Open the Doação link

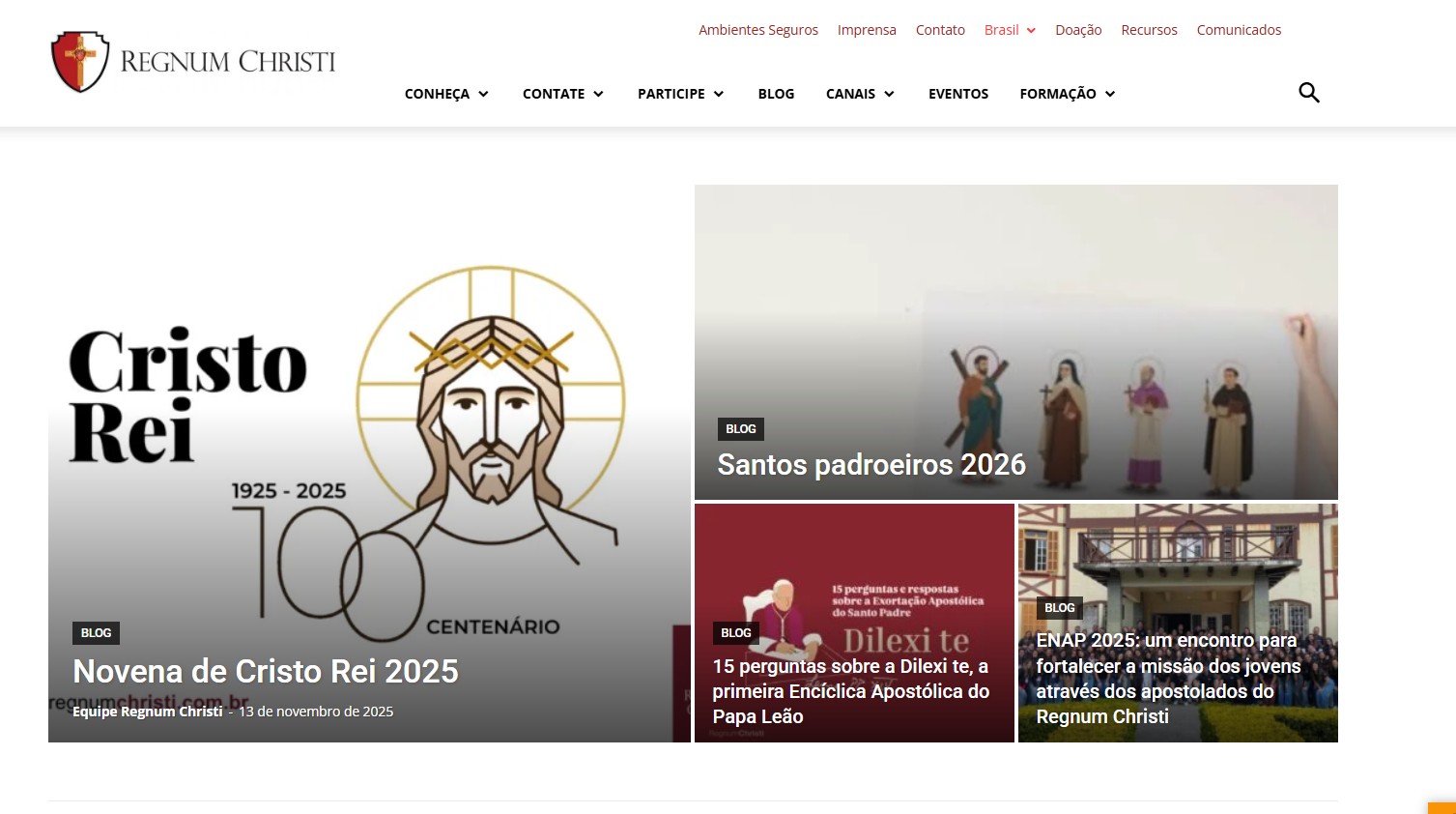pyautogui.click(x=1078, y=30)
